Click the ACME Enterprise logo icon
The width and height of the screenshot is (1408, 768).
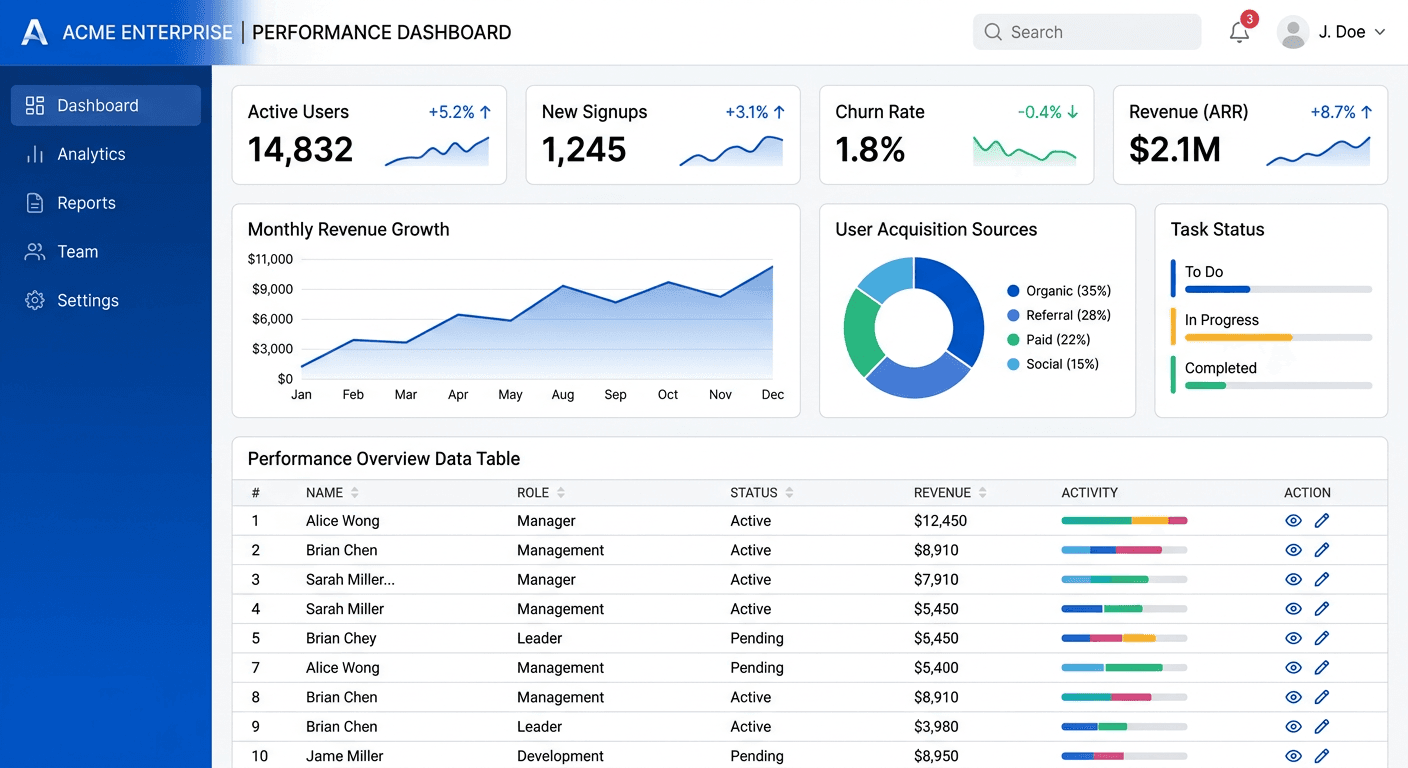[35, 32]
